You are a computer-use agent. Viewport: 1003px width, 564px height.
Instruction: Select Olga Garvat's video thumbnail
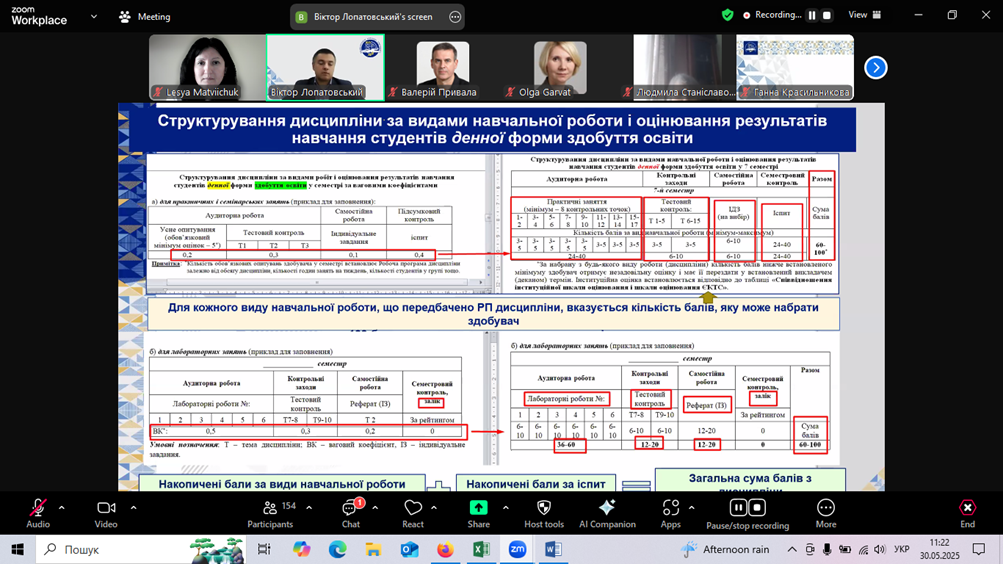[560, 67]
